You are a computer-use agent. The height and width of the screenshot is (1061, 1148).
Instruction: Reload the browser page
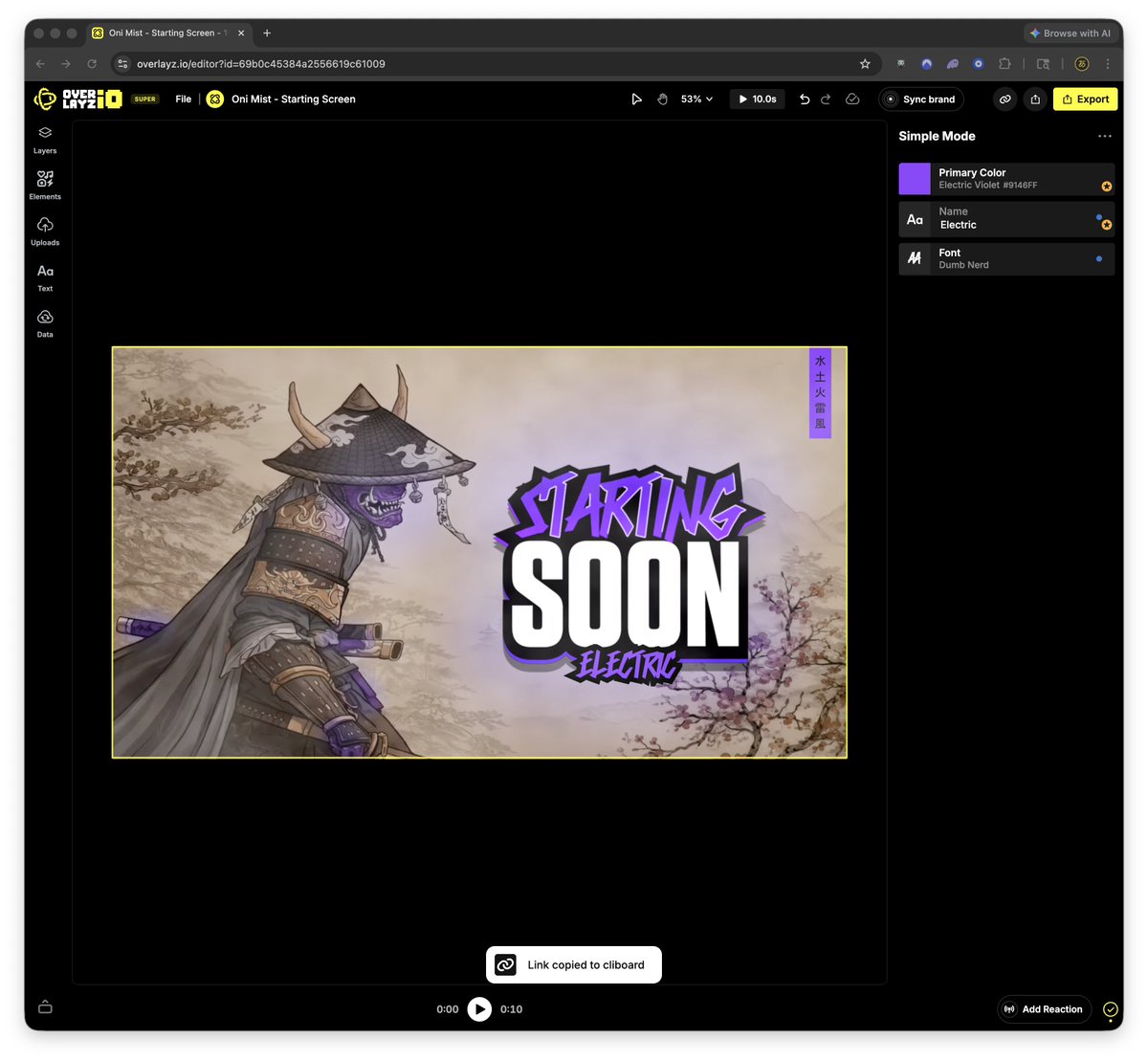coord(92,64)
